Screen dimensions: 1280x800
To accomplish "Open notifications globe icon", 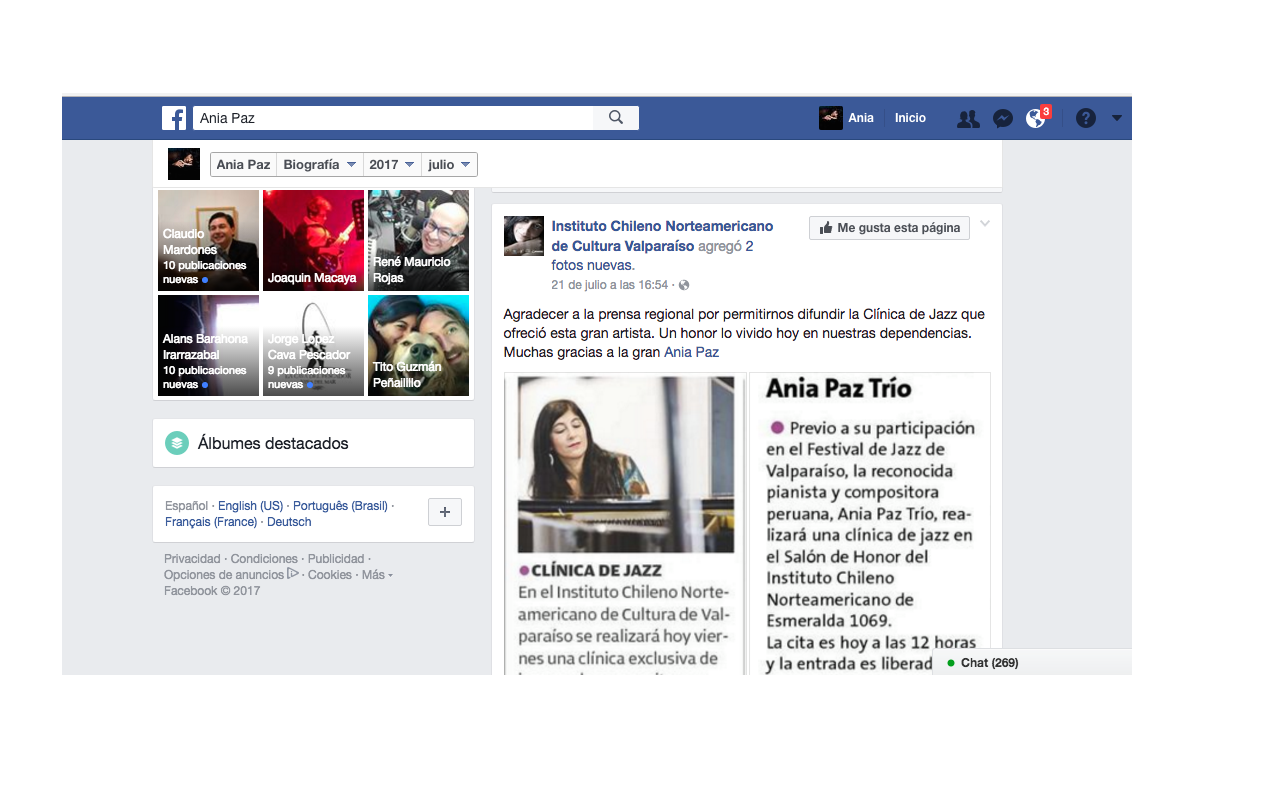I will tap(1036, 118).
